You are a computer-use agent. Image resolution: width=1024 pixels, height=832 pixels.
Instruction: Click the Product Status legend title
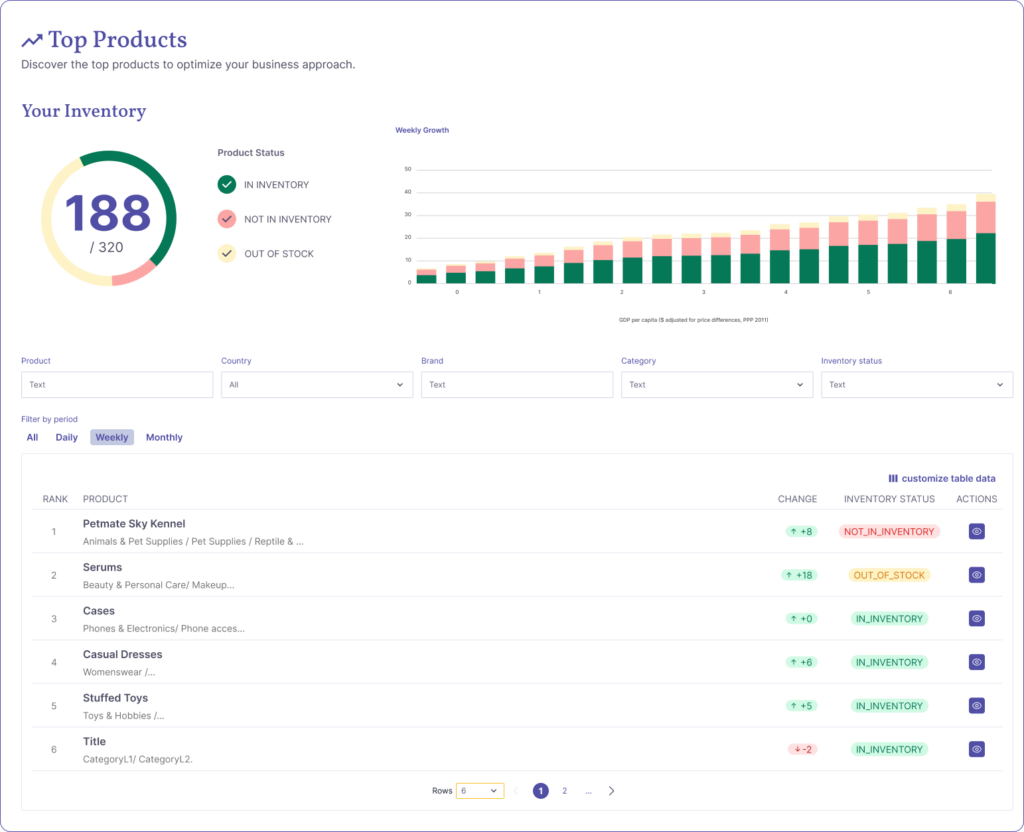tap(251, 153)
